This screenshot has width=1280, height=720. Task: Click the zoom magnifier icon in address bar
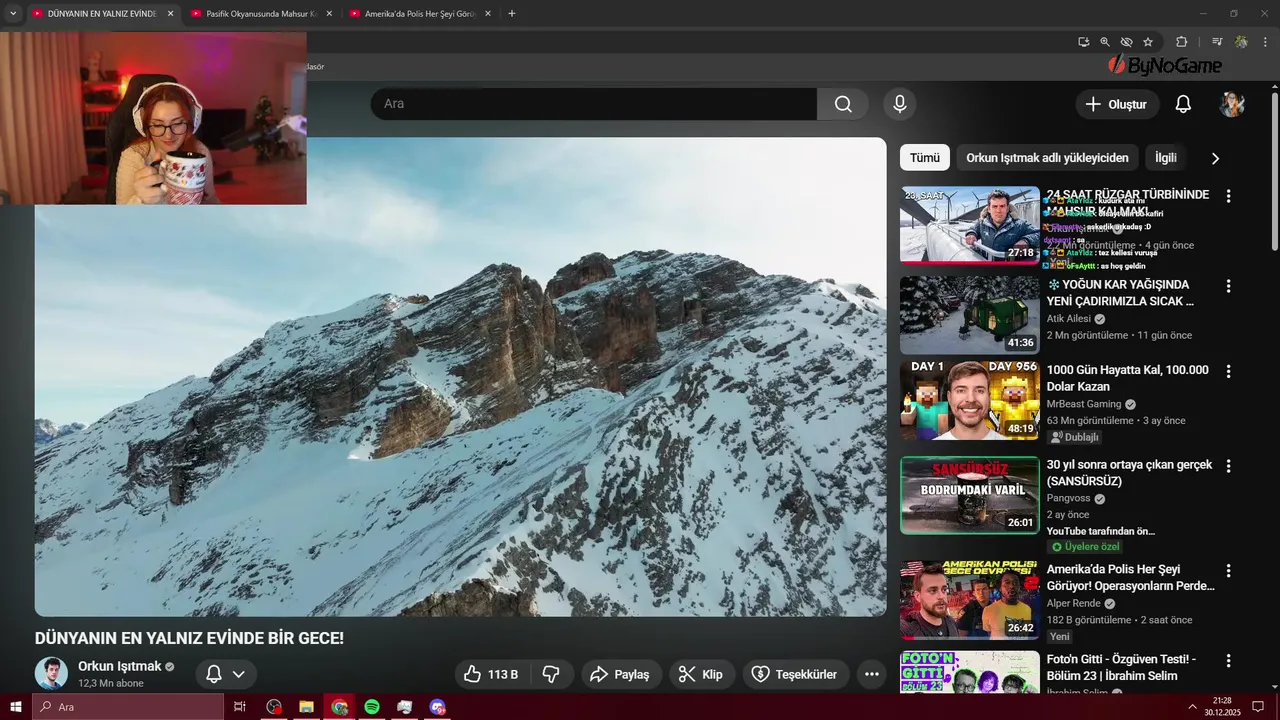click(1105, 42)
